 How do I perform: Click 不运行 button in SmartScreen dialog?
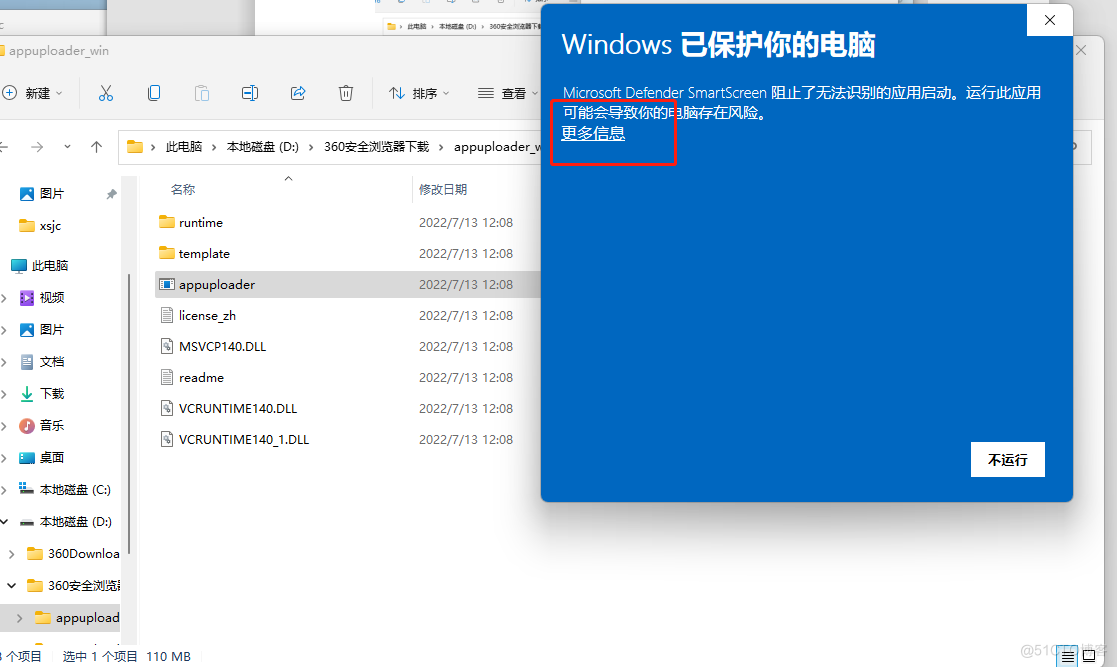[1007, 460]
